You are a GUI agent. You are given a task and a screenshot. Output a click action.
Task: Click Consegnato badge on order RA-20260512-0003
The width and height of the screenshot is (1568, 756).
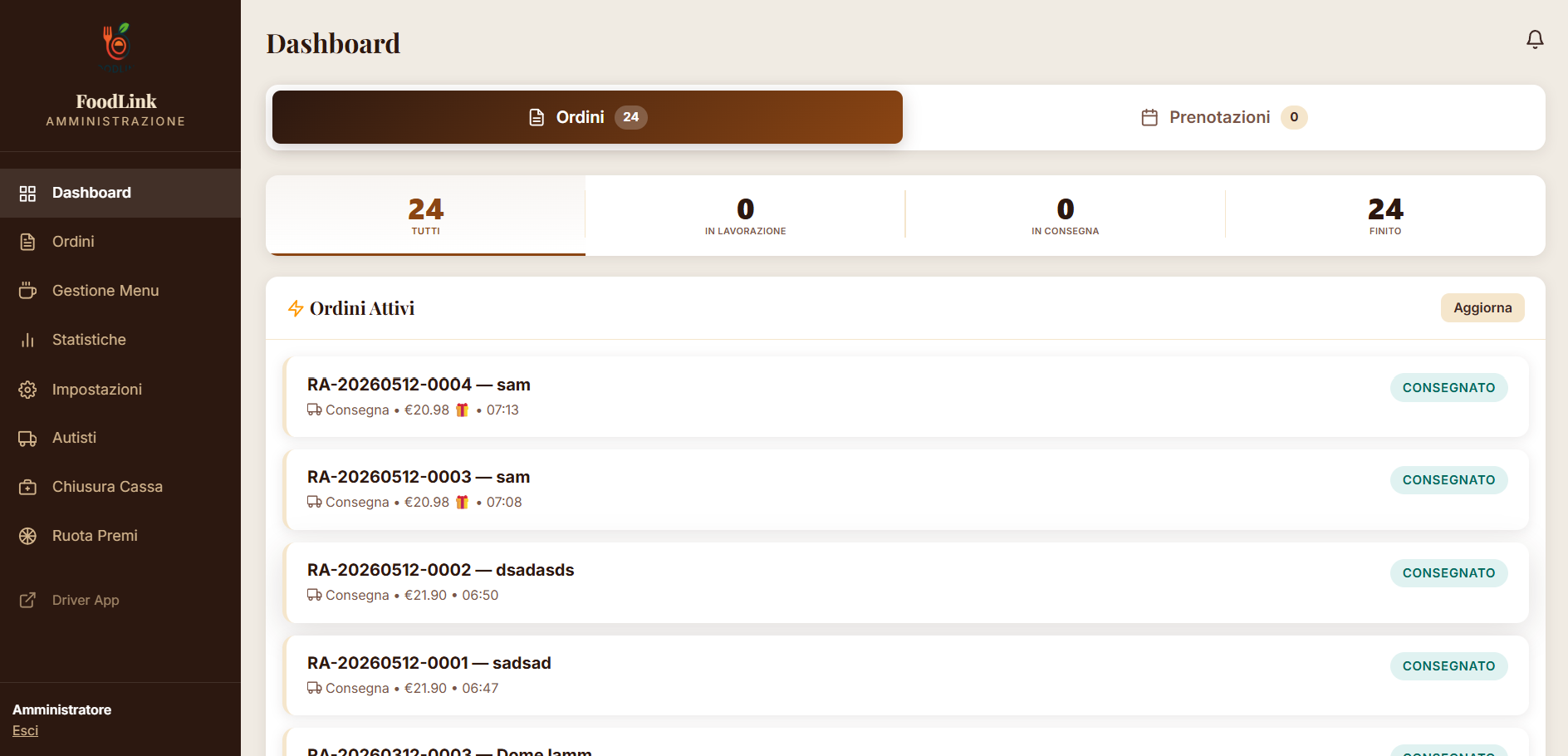pyautogui.click(x=1449, y=479)
